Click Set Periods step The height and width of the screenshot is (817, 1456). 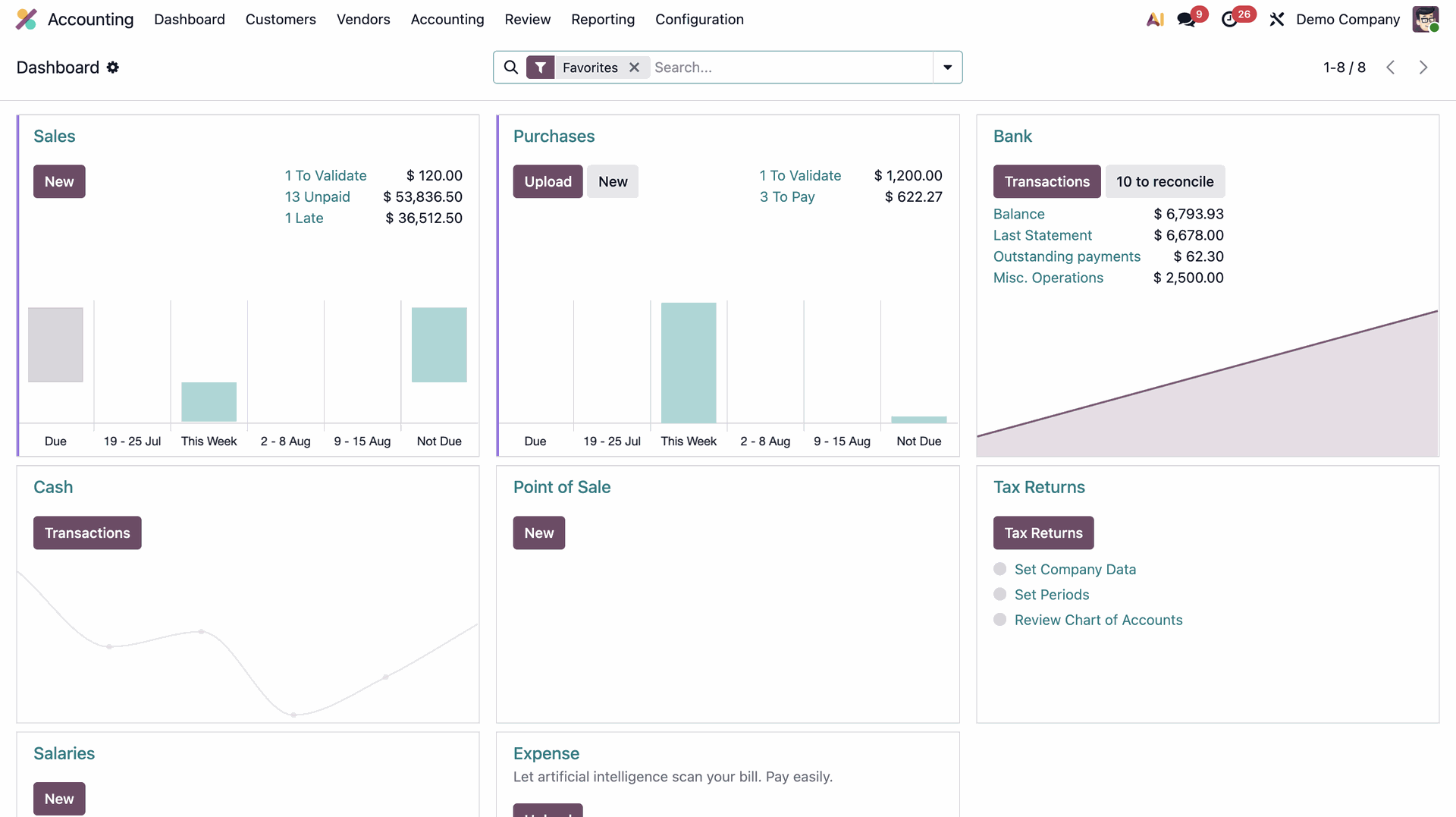[1051, 595]
